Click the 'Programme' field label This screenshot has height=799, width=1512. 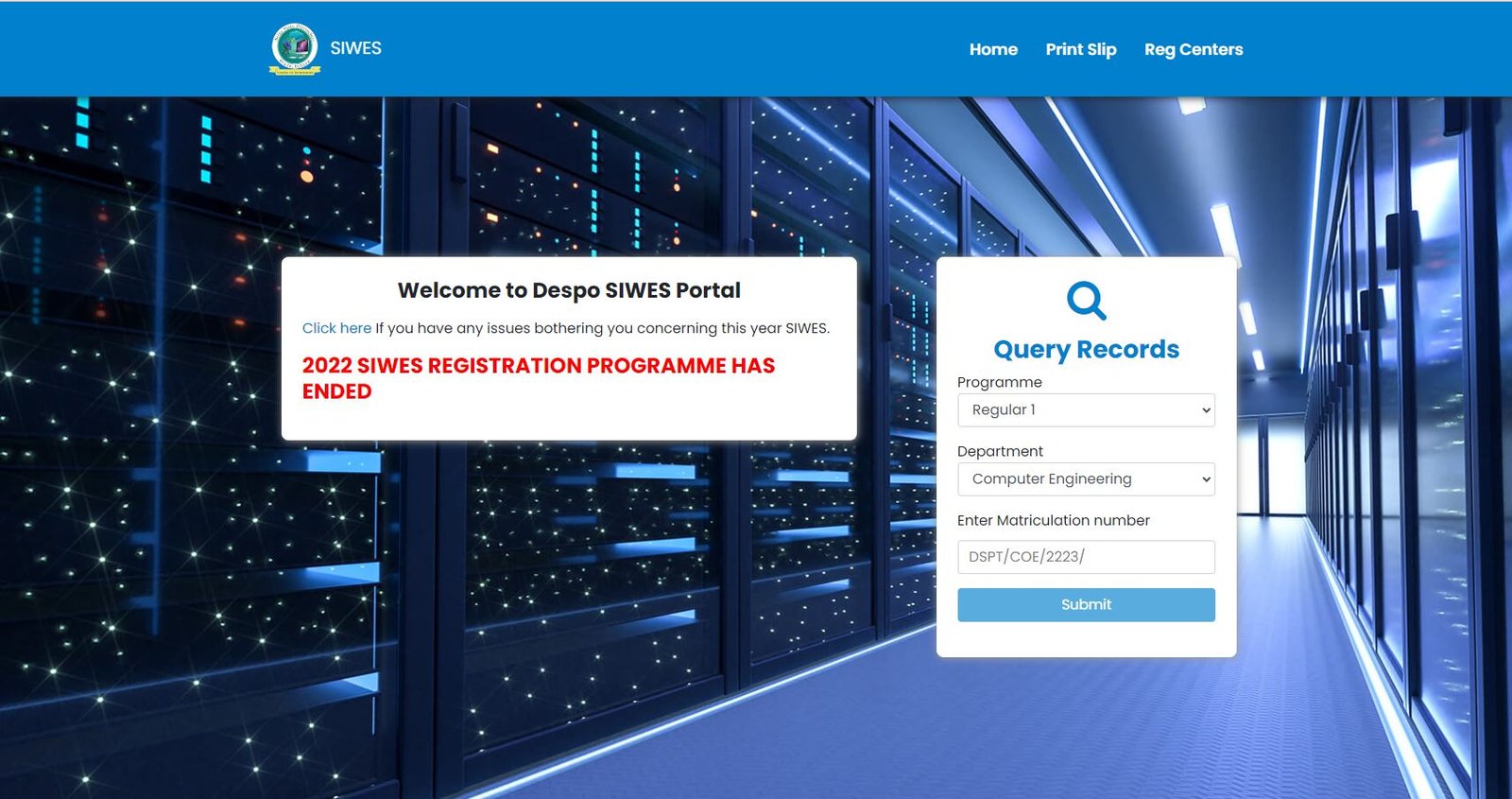[999, 382]
